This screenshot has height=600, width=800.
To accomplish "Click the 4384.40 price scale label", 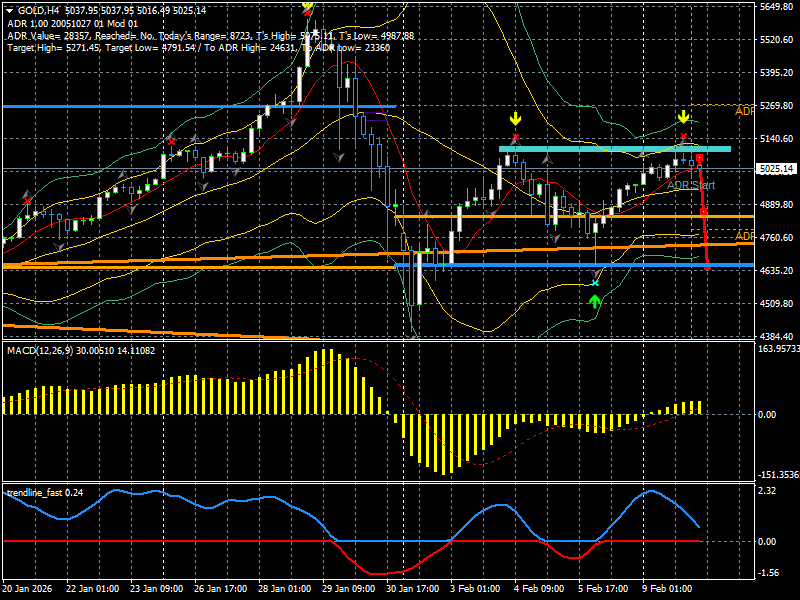I will coord(777,337).
